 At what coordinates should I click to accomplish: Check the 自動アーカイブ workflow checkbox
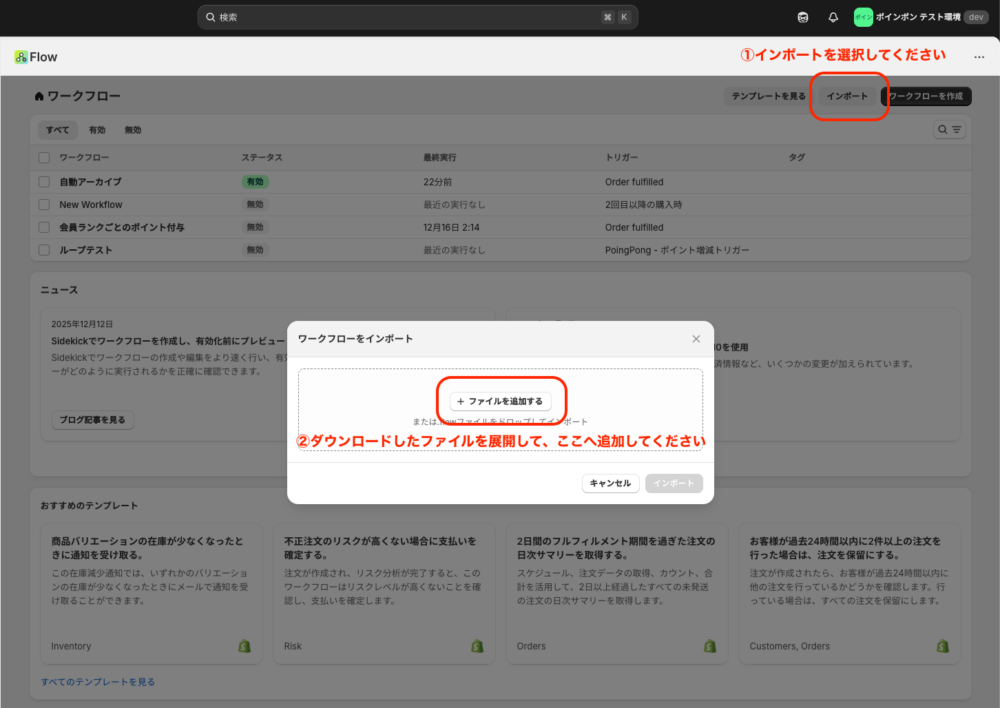[x=44, y=182]
